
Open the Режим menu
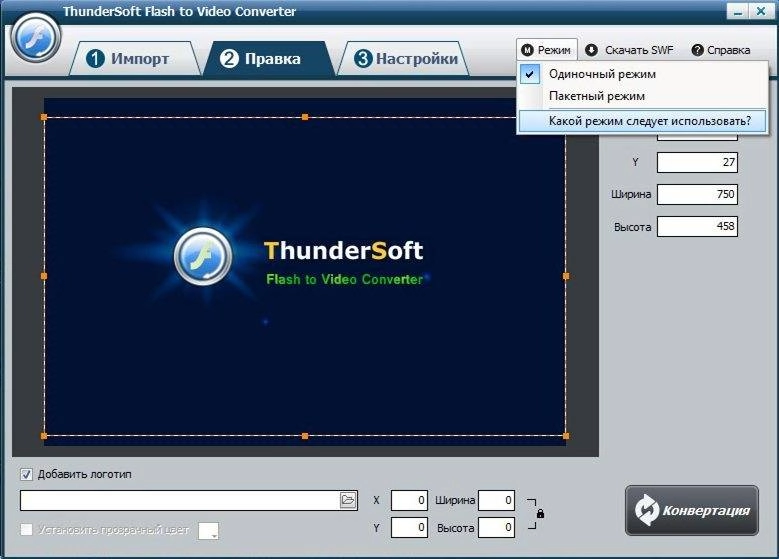(x=546, y=50)
